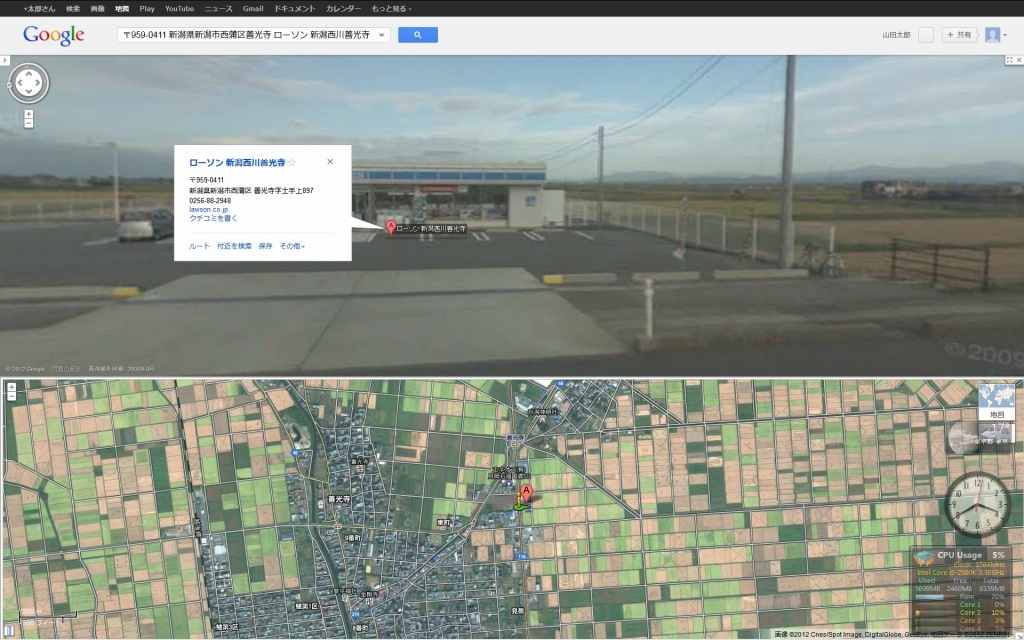Click the Street View pan compass control
Image resolution: width=1024 pixels, height=640 pixels.
[x=28, y=83]
